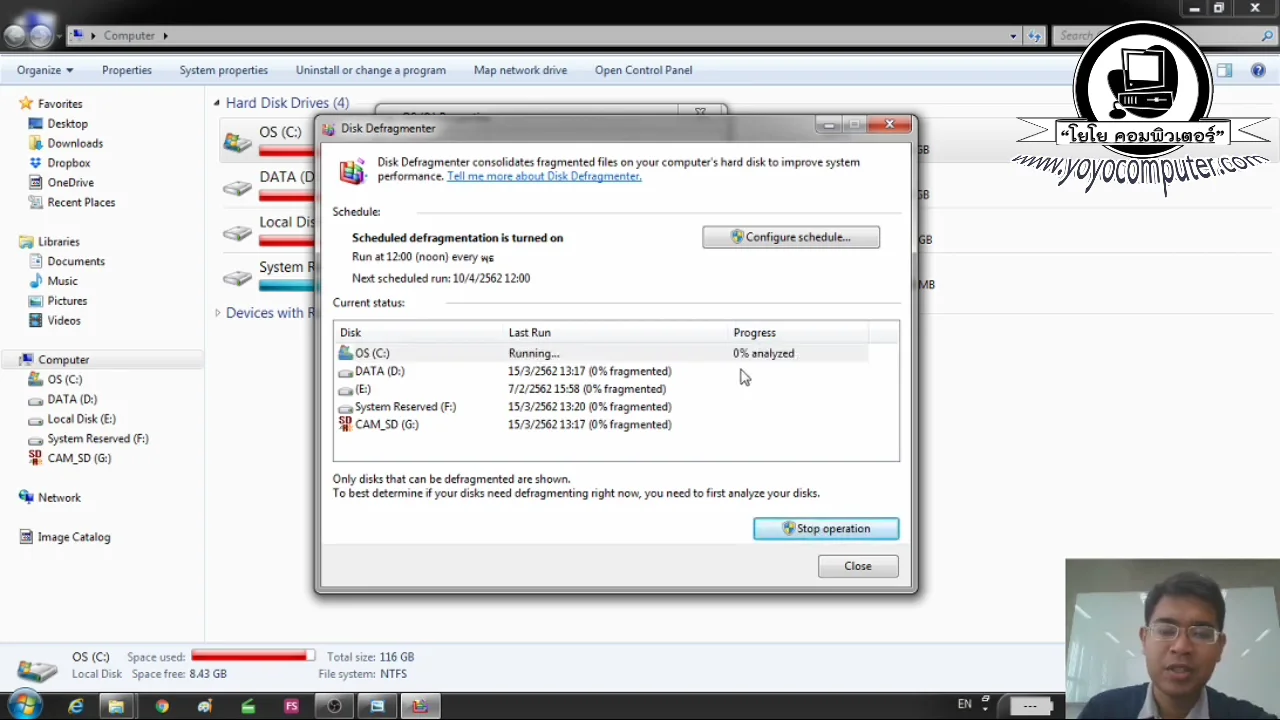The height and width of the screenshot is (720, 1280).
Task: Open OBS Studio from the taskbar
Action: click(x=334, y=706)
